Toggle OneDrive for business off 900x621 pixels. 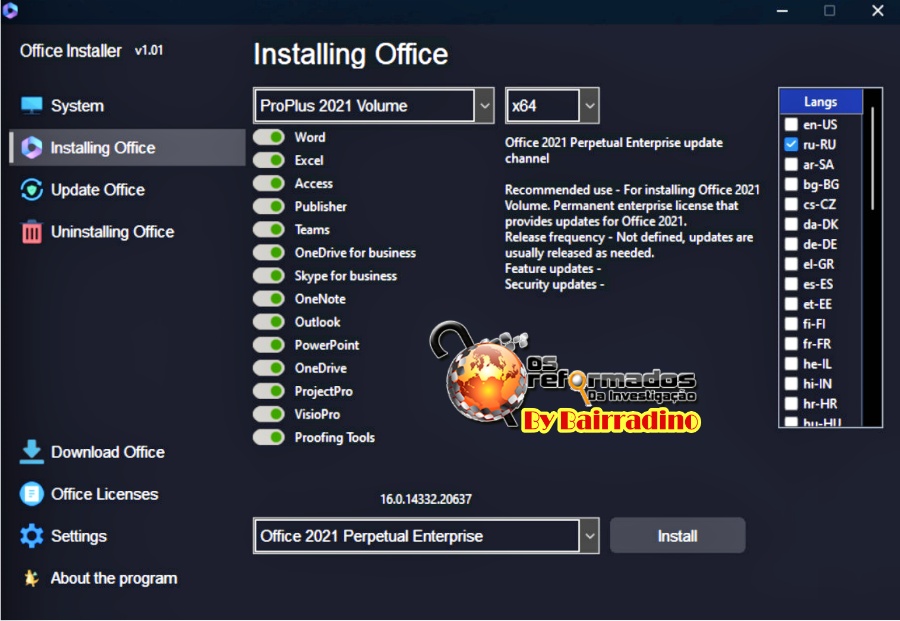pos(269,253)
